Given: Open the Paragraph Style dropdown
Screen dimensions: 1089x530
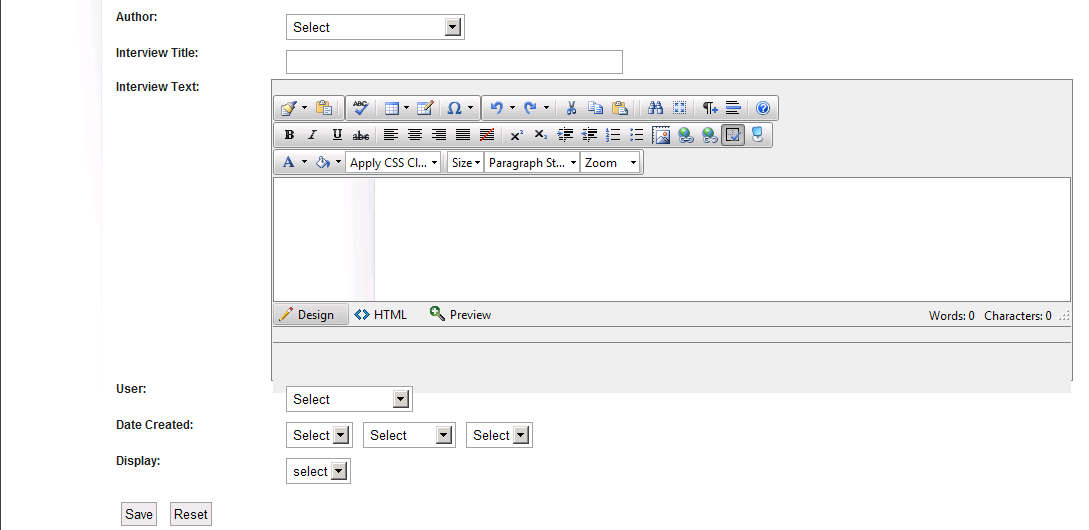Looking at the screenshot, I should coord(532,163).
